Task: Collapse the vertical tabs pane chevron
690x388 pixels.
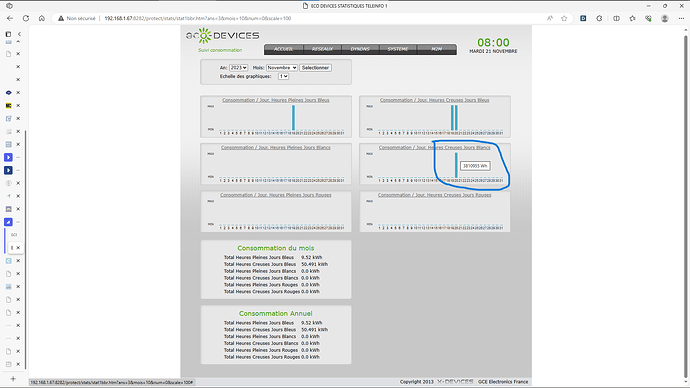Action: pyautogui.click(x=19, y=34)
